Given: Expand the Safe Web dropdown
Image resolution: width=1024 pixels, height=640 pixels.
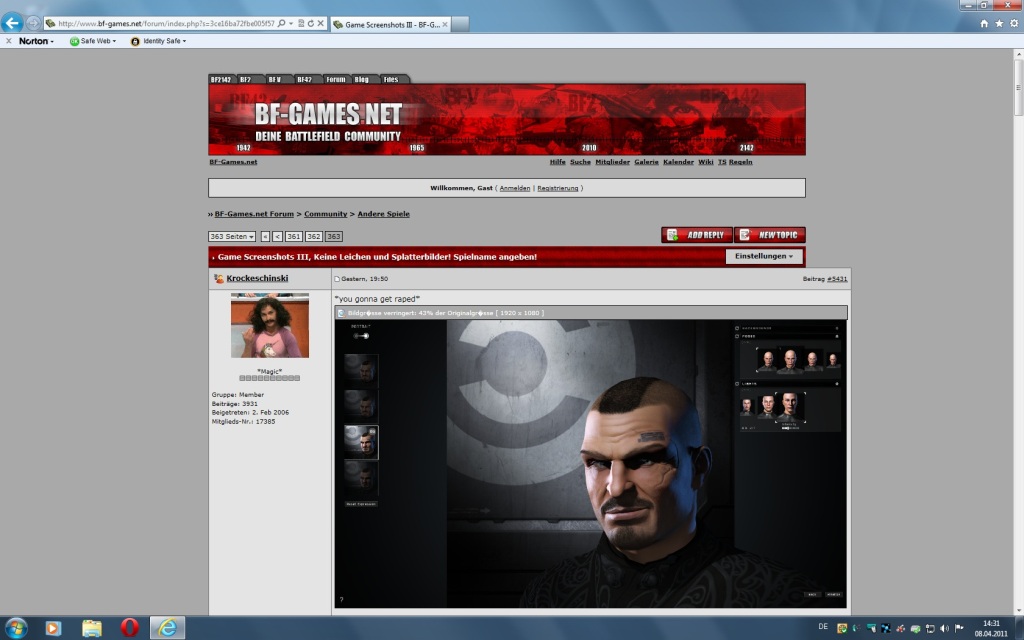Looking at the screenshot, I should pos(93,41).
